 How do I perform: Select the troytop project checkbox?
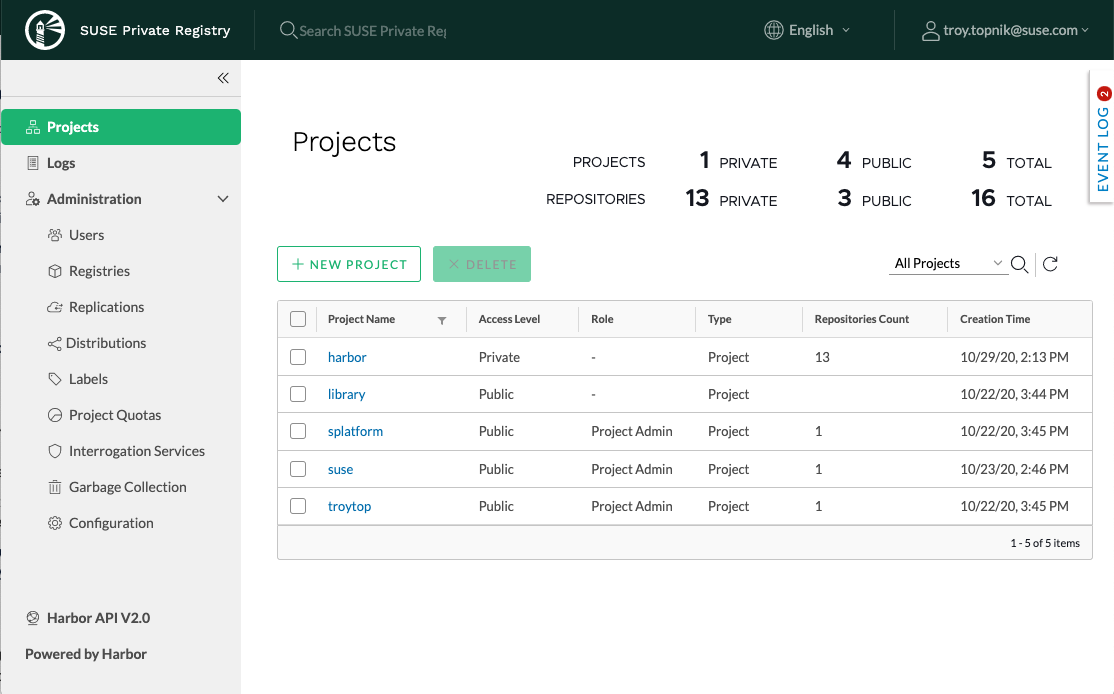298,506
